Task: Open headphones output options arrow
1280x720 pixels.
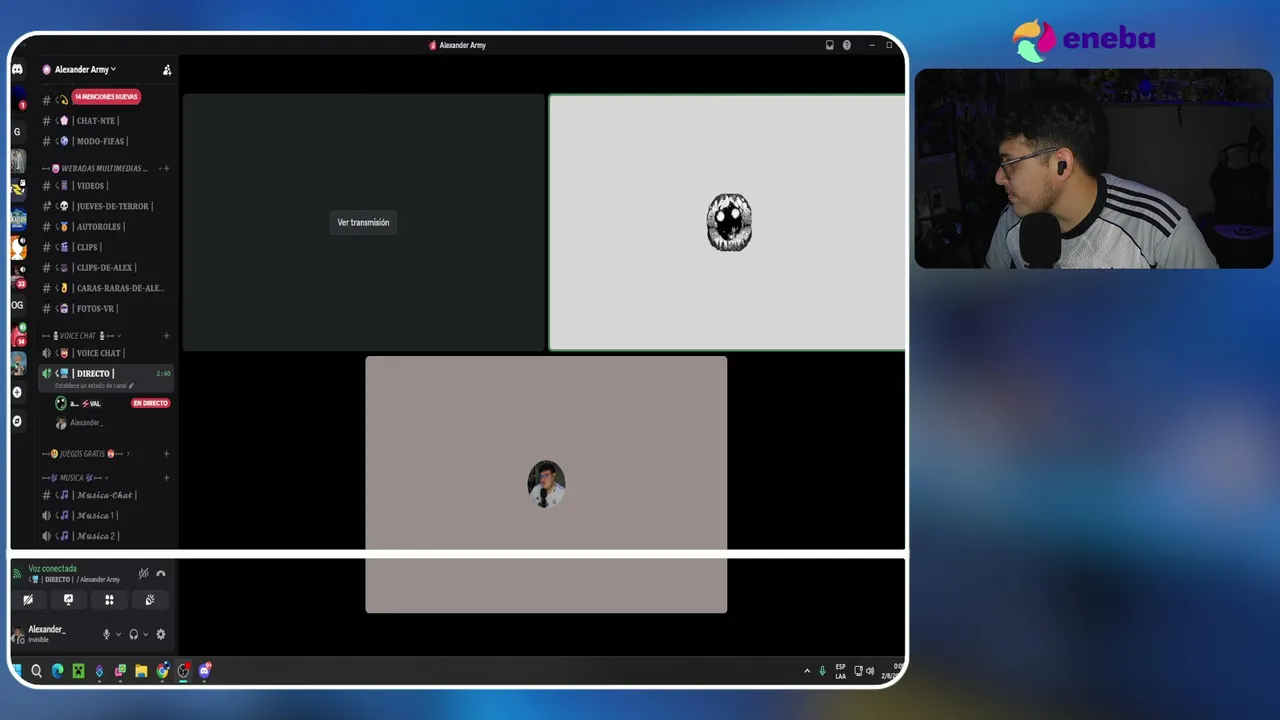Action: pos(145,634)
